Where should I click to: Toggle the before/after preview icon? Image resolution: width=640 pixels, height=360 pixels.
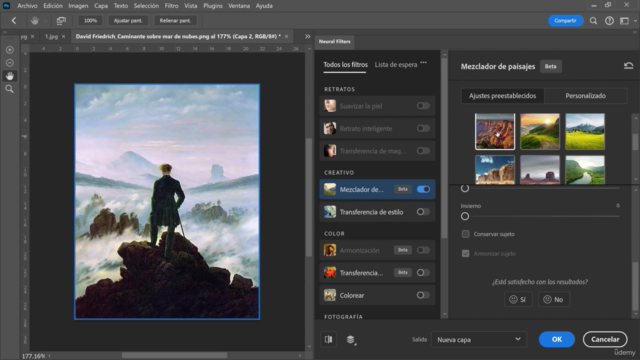[329, 339]
